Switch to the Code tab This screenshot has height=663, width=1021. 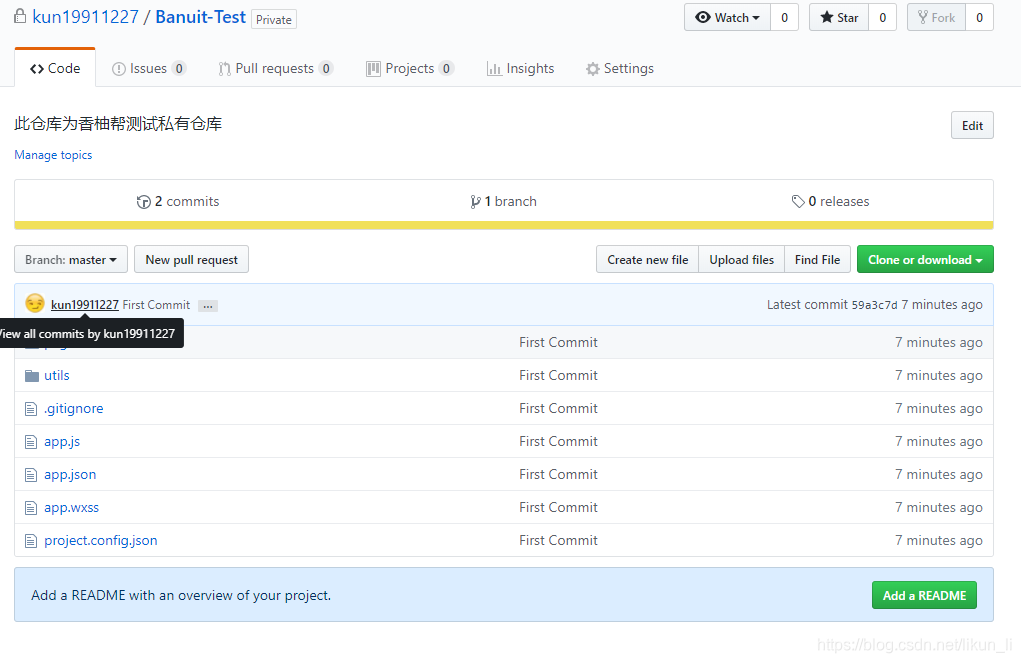coord(55,68)
